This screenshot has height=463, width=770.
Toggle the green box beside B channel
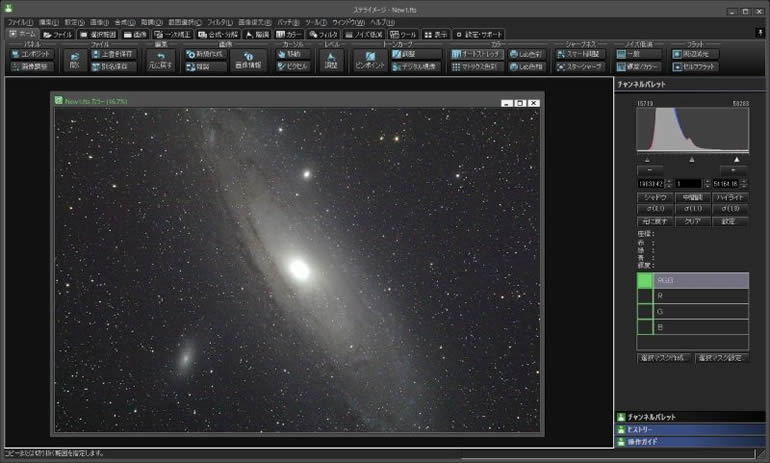pyautogui.click(x=645, y=326)
